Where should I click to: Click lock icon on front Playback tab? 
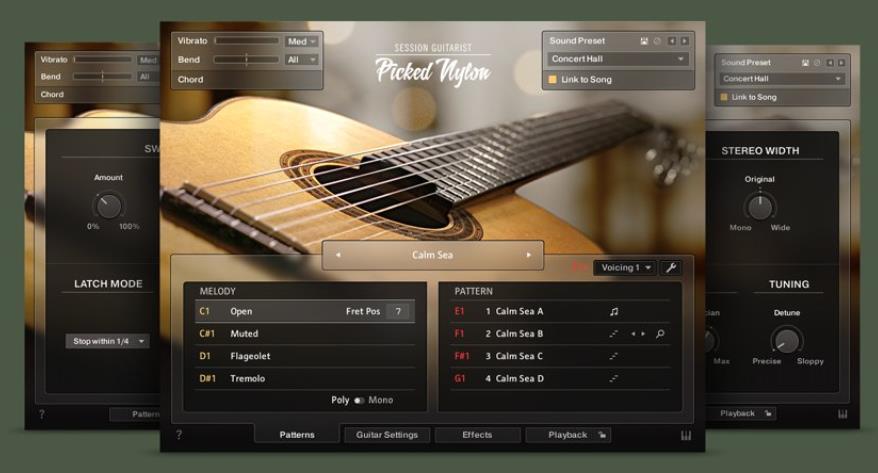pyautogui.click(x=602, y=435)
